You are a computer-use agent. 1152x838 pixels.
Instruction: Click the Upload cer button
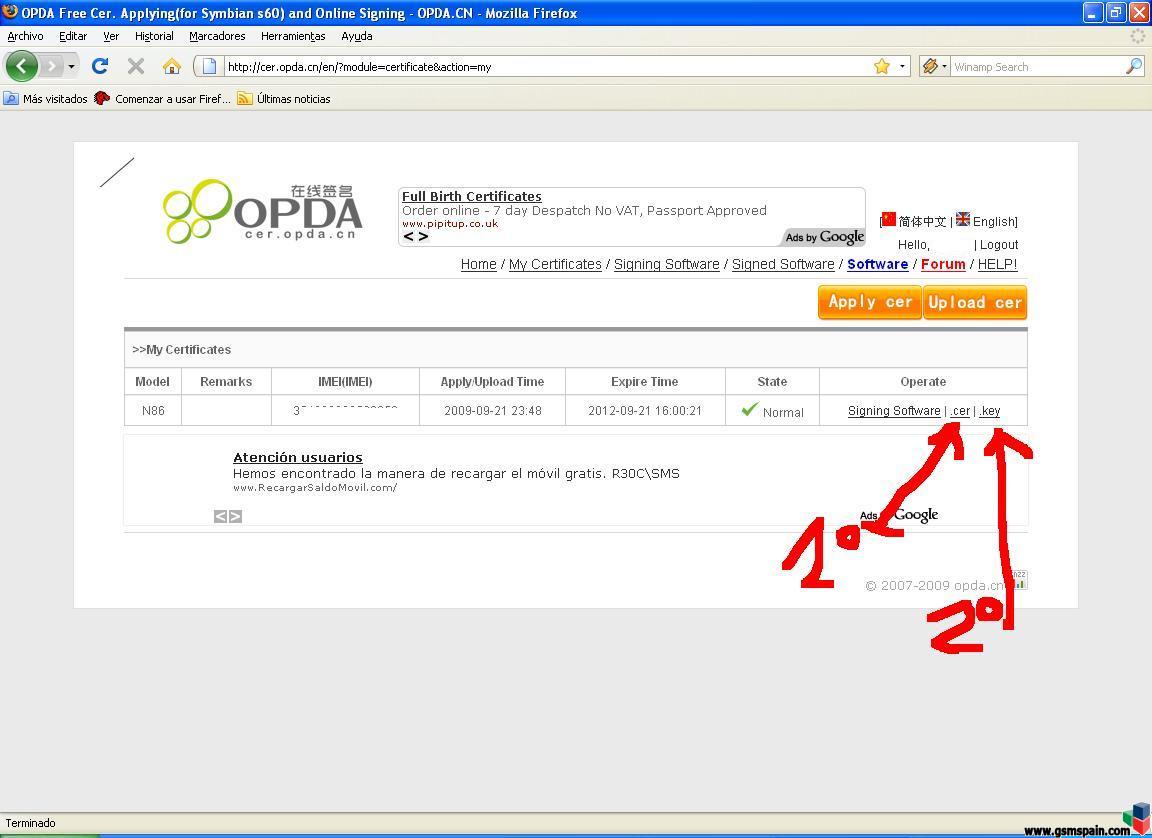click(975, 302)
